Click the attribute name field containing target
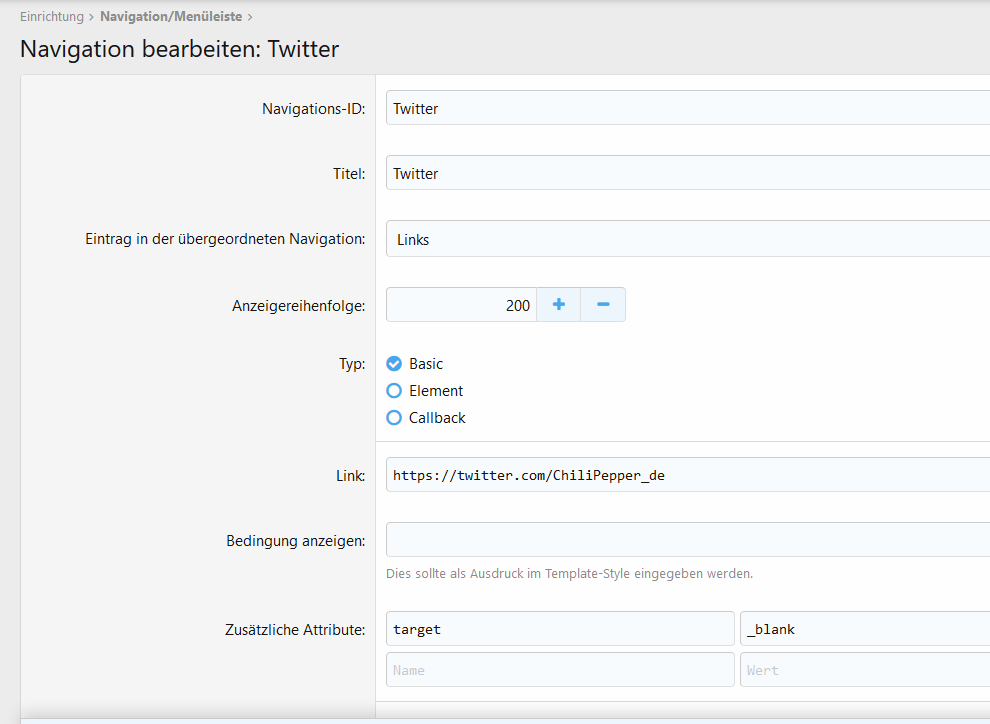This screenshot has width=990, height=724. point(560,629)
